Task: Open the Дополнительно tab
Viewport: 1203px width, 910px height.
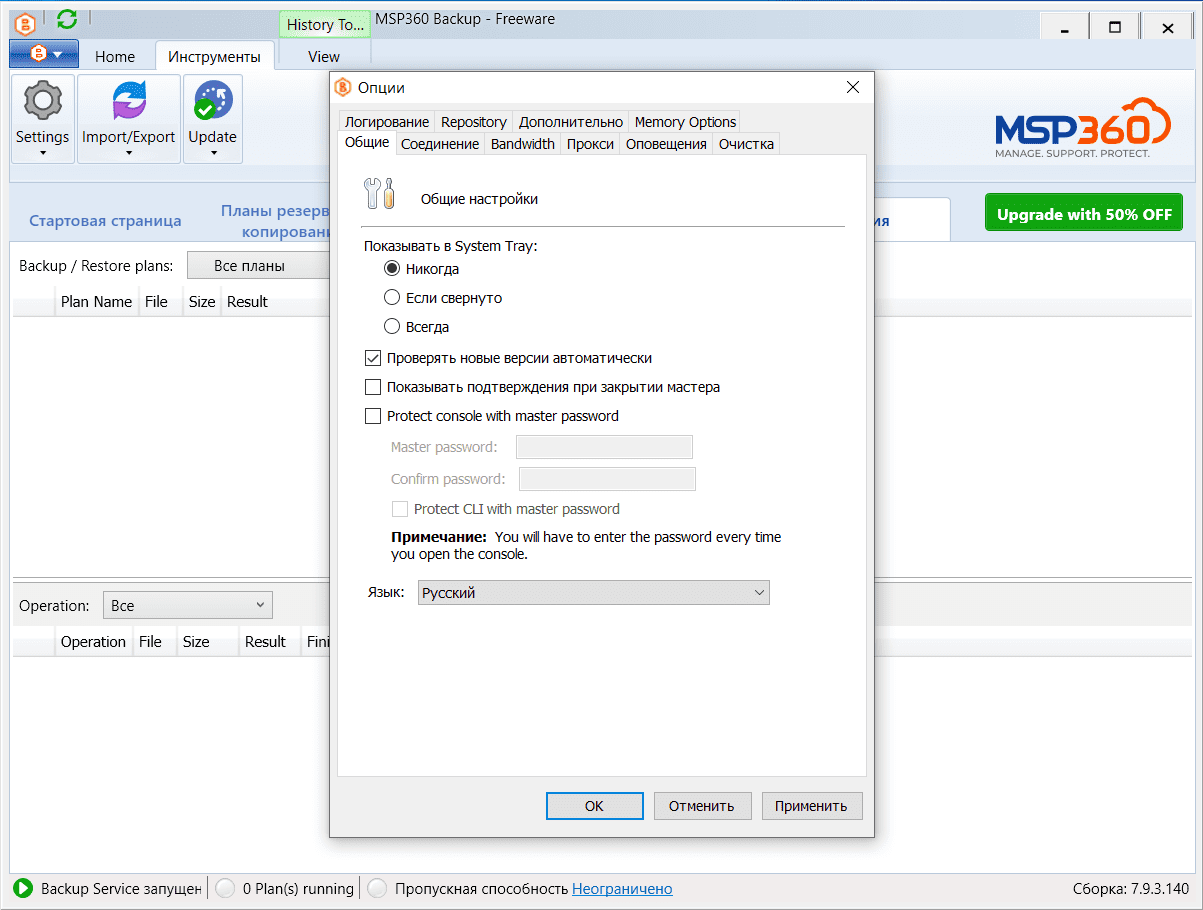Action: (x=571, y=122)
